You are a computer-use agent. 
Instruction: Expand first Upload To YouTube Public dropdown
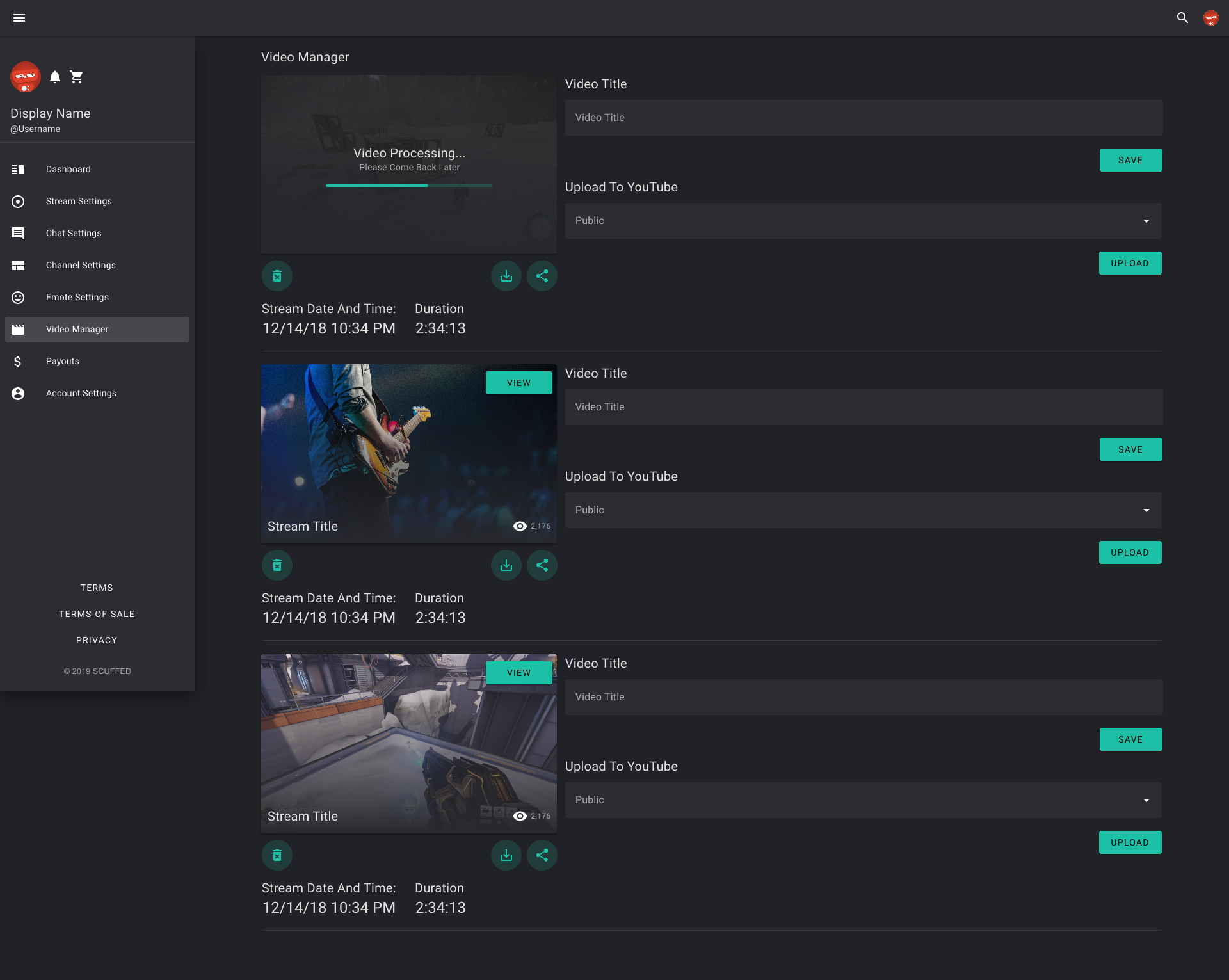[x=863, y=221]
